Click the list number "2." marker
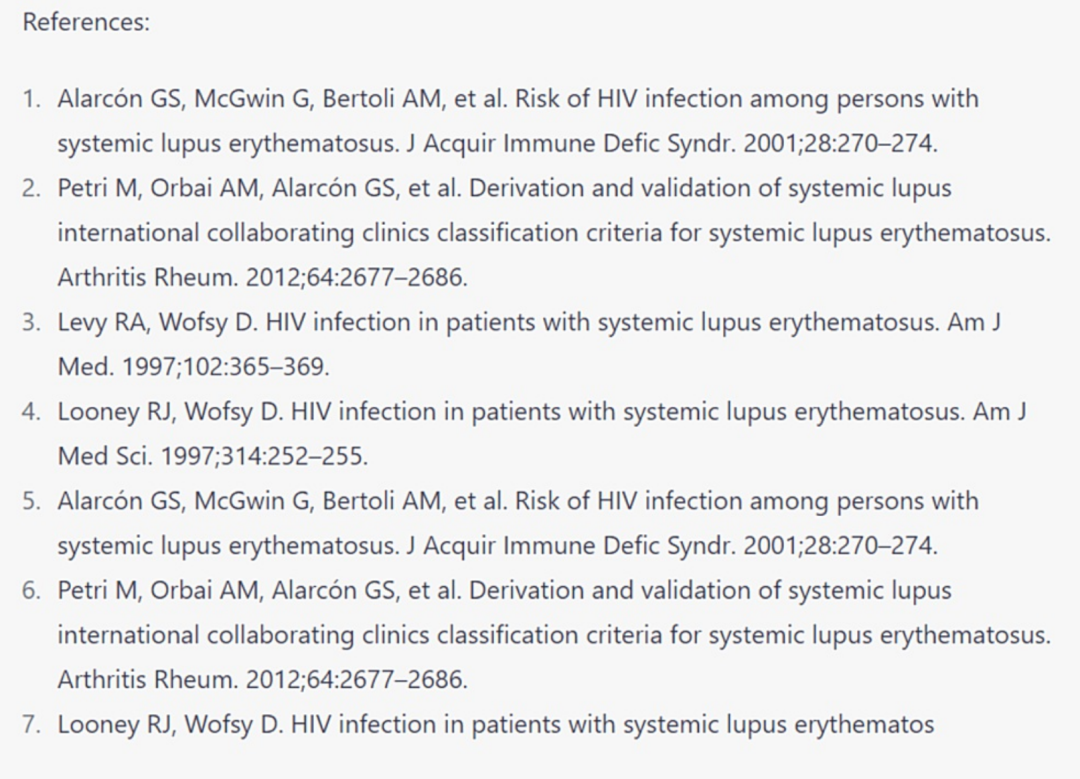The height and width of the screenshot is (779, 1080). (33, 188)
